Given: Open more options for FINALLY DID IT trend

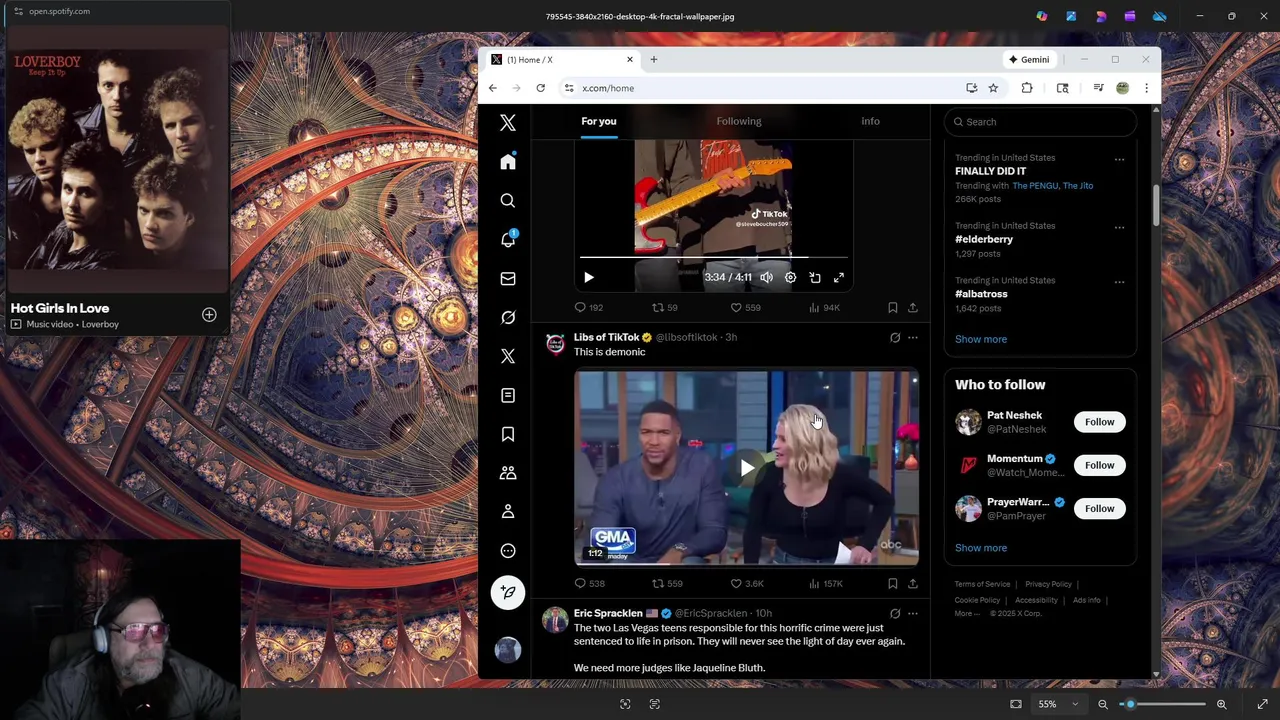Looking at the screenshot, I should click(1119, 159).
